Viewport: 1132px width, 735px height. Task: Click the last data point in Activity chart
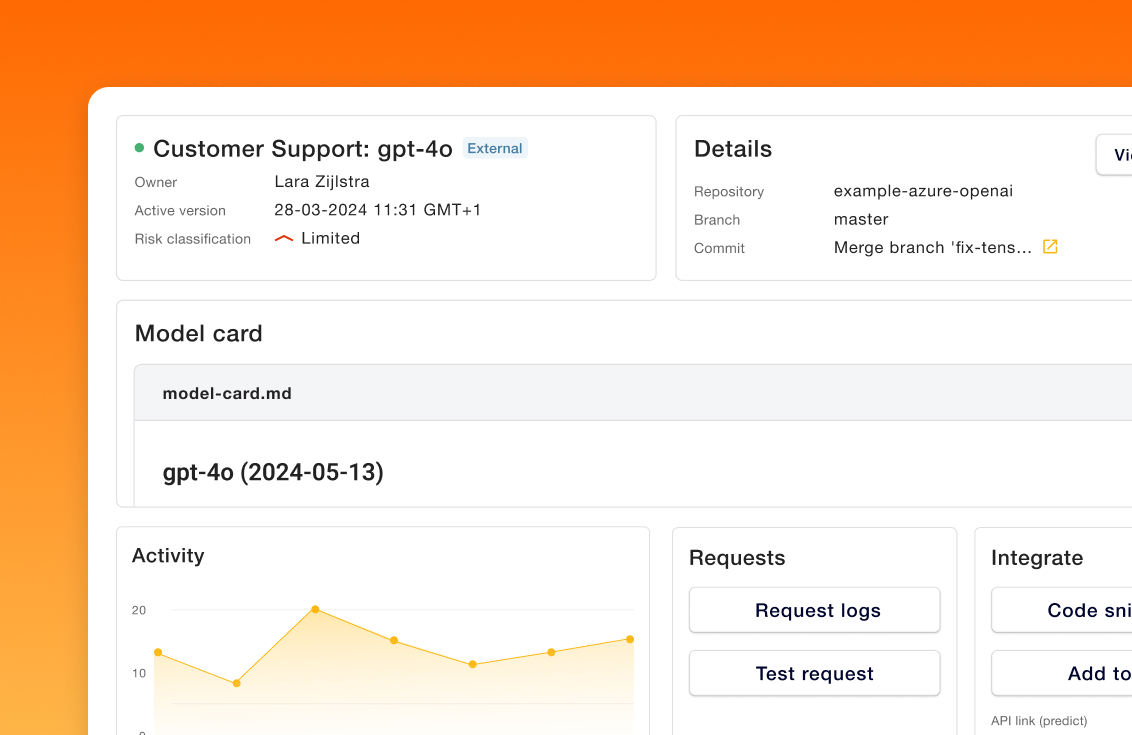point(630,639)
